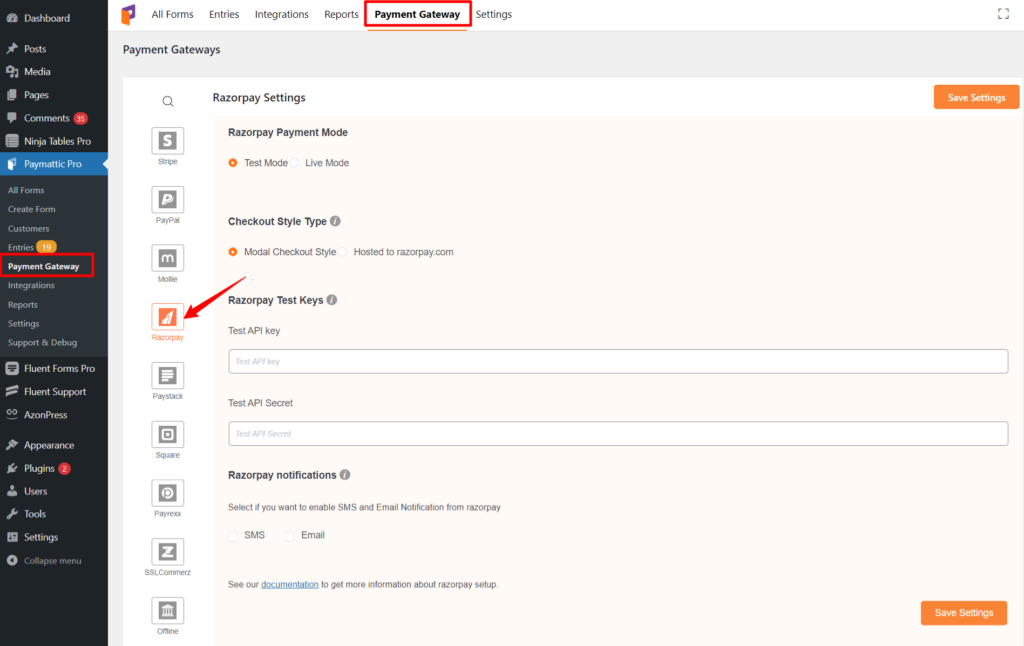The image size is (1024, 646).
Task: Select the Square payment gateway
Action: click(167, 435)
